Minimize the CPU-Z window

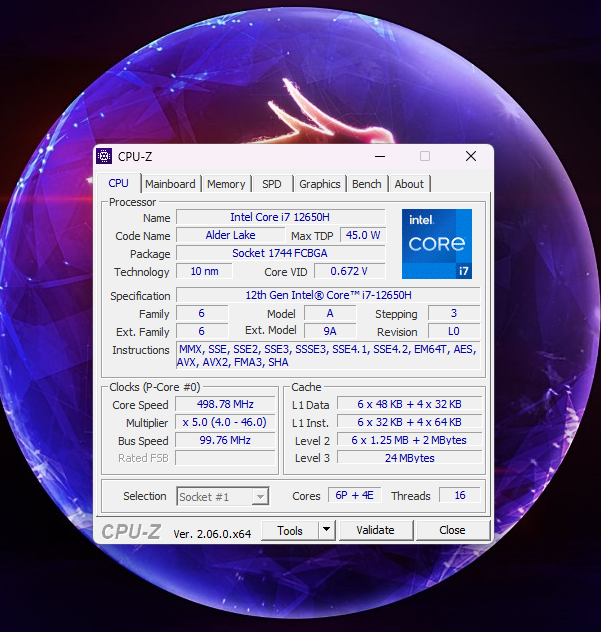pyautogui.click(x=380, y=156)
